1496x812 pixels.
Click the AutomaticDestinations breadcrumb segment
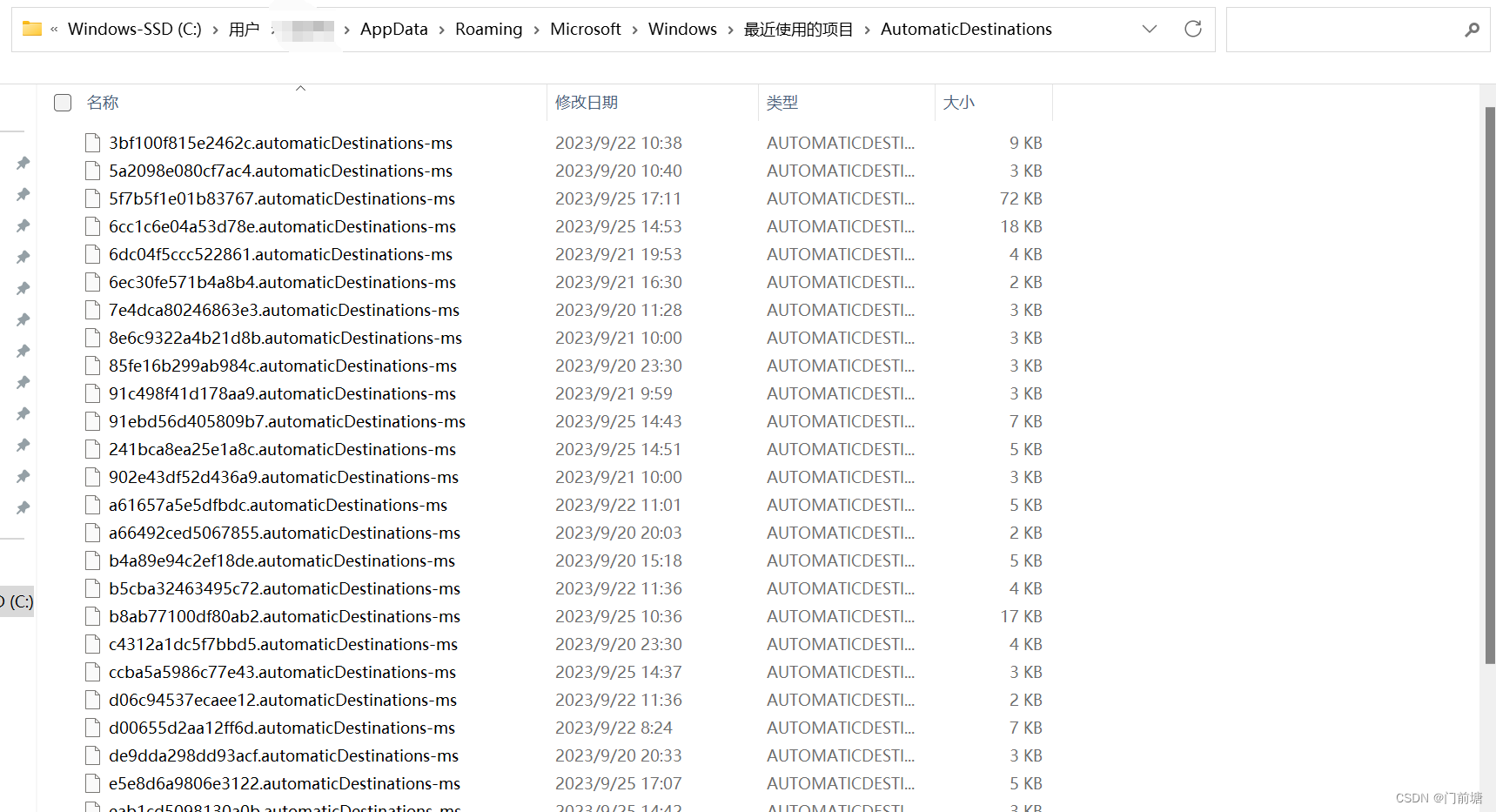(x=966, y=30)
